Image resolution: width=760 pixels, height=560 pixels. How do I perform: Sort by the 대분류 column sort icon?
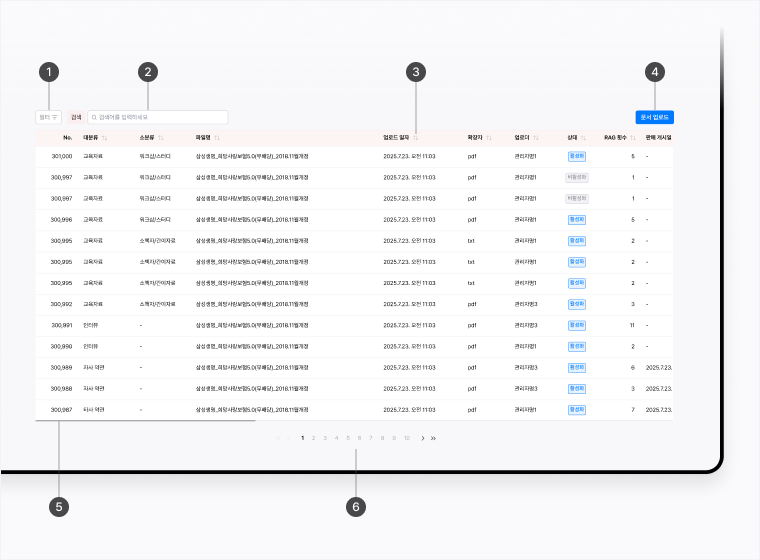click(104, 137)
